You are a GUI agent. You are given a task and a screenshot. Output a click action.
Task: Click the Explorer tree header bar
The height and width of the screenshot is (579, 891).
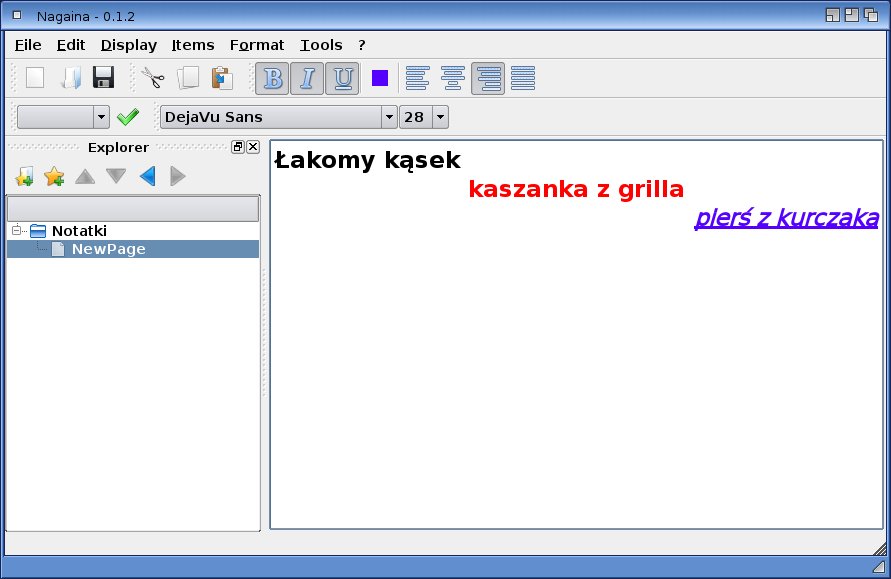[133, 208]
